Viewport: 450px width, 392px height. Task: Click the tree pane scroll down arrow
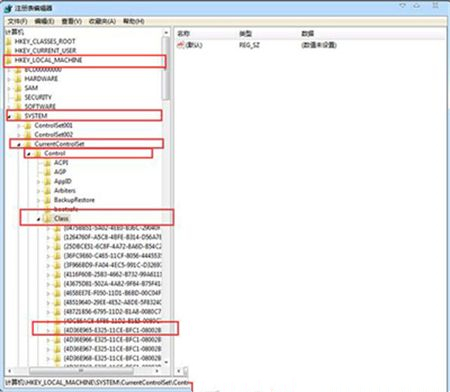(166, 362)
